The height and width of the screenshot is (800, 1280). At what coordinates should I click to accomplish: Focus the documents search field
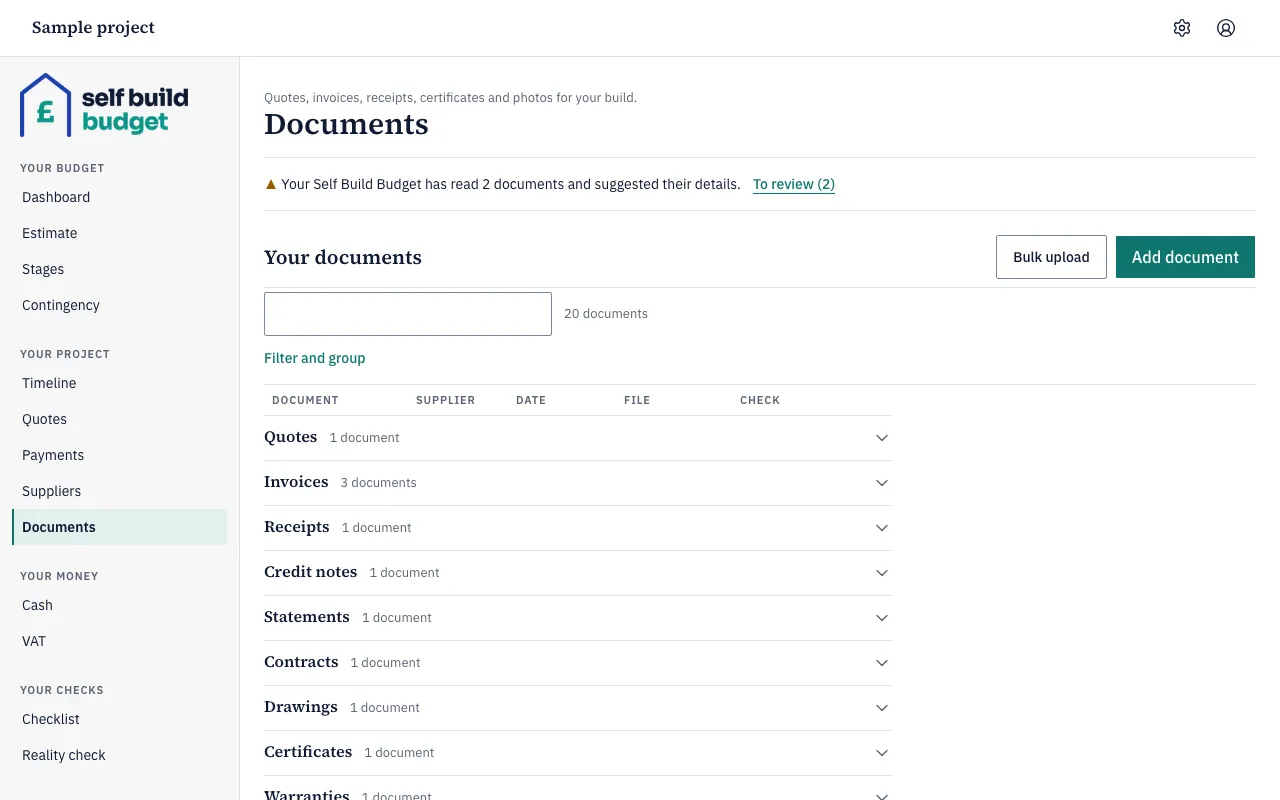tap(408, 314)
